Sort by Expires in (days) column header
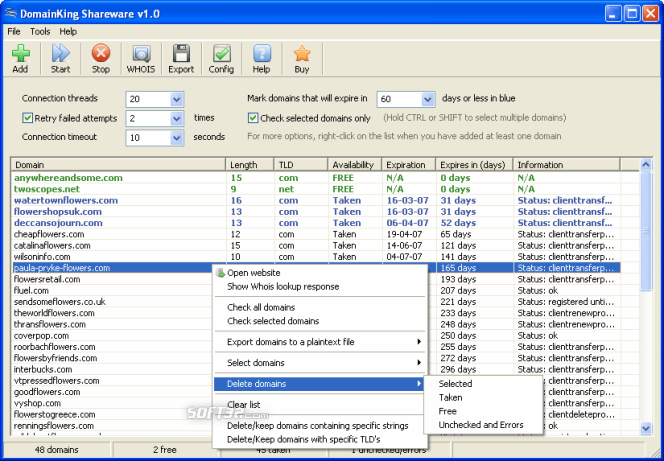 tap(474, 165)
